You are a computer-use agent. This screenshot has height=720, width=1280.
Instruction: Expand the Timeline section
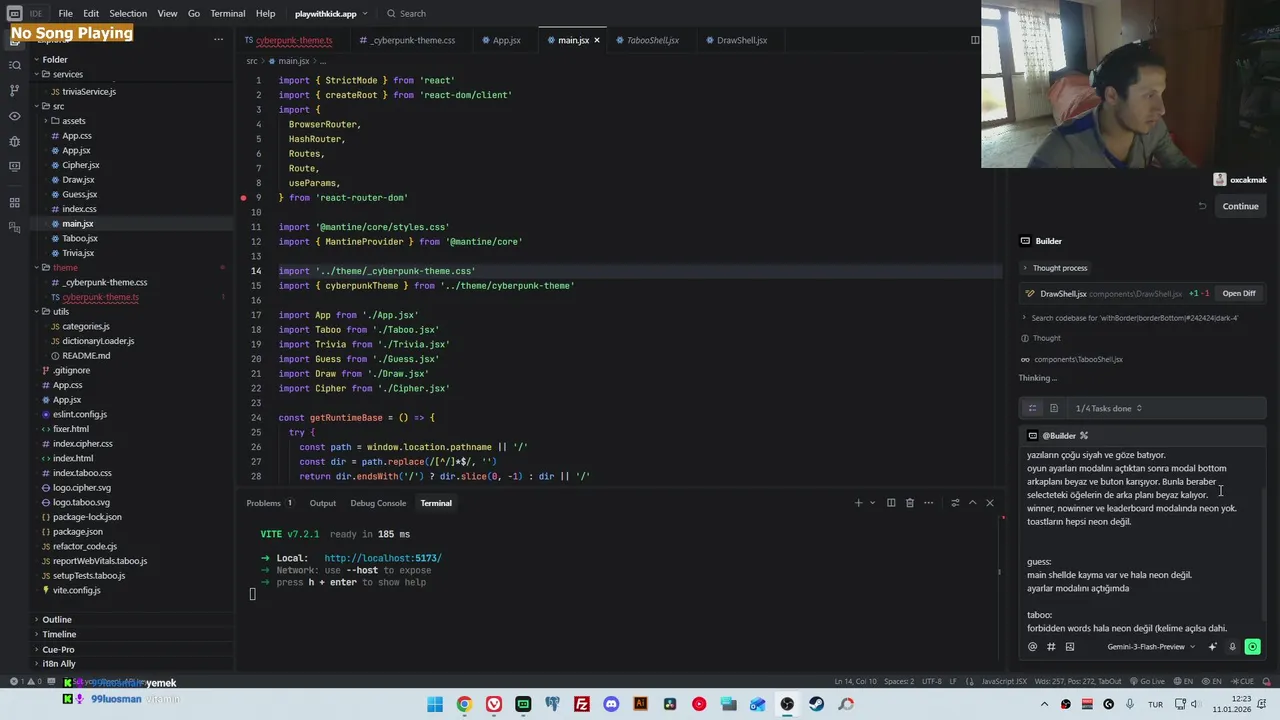(x=59, y=634)
